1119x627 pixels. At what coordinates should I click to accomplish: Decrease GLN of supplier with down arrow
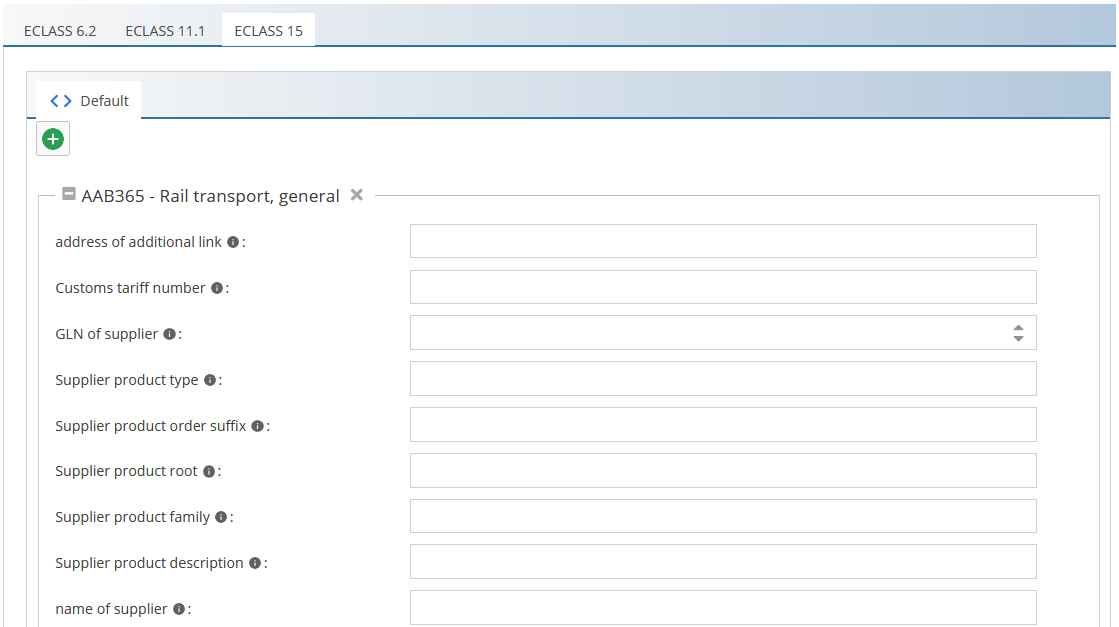(x=1018, y=339)
